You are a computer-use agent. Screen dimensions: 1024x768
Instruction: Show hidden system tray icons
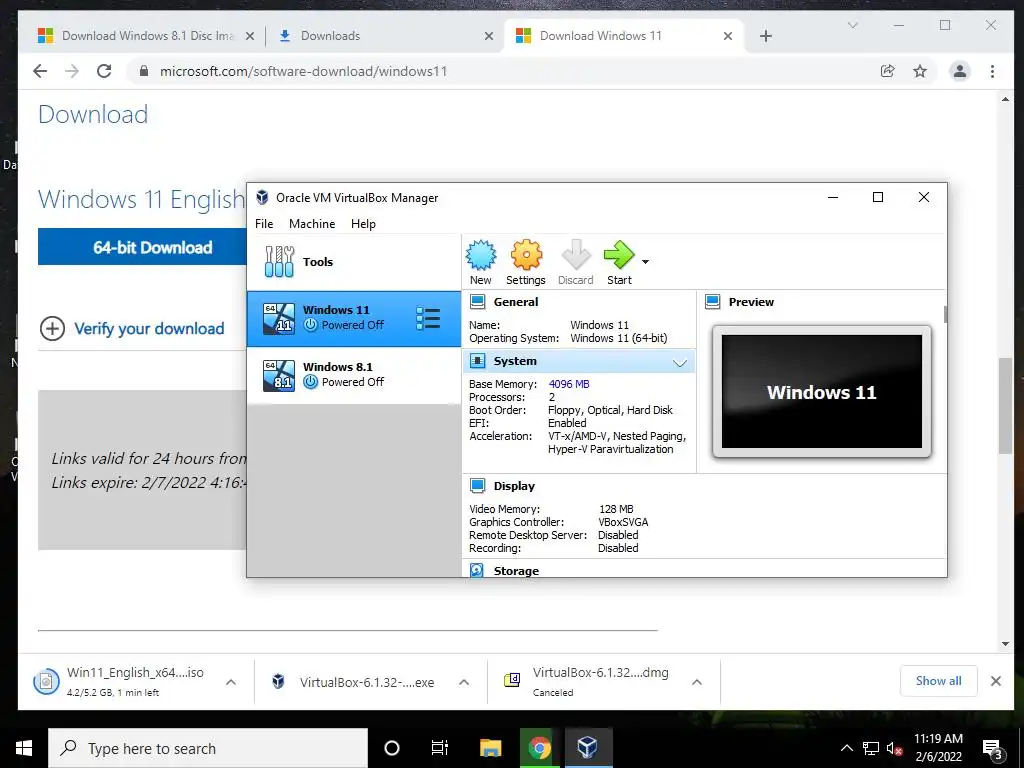click(x=846, y=748)
